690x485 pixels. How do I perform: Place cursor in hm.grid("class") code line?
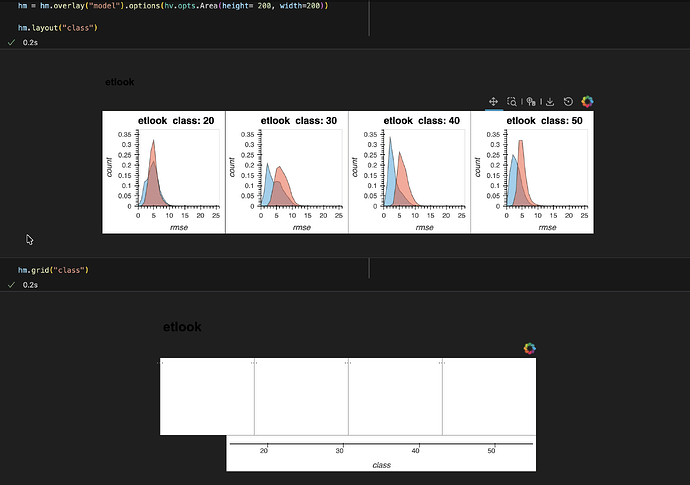(x=54, y=270)
